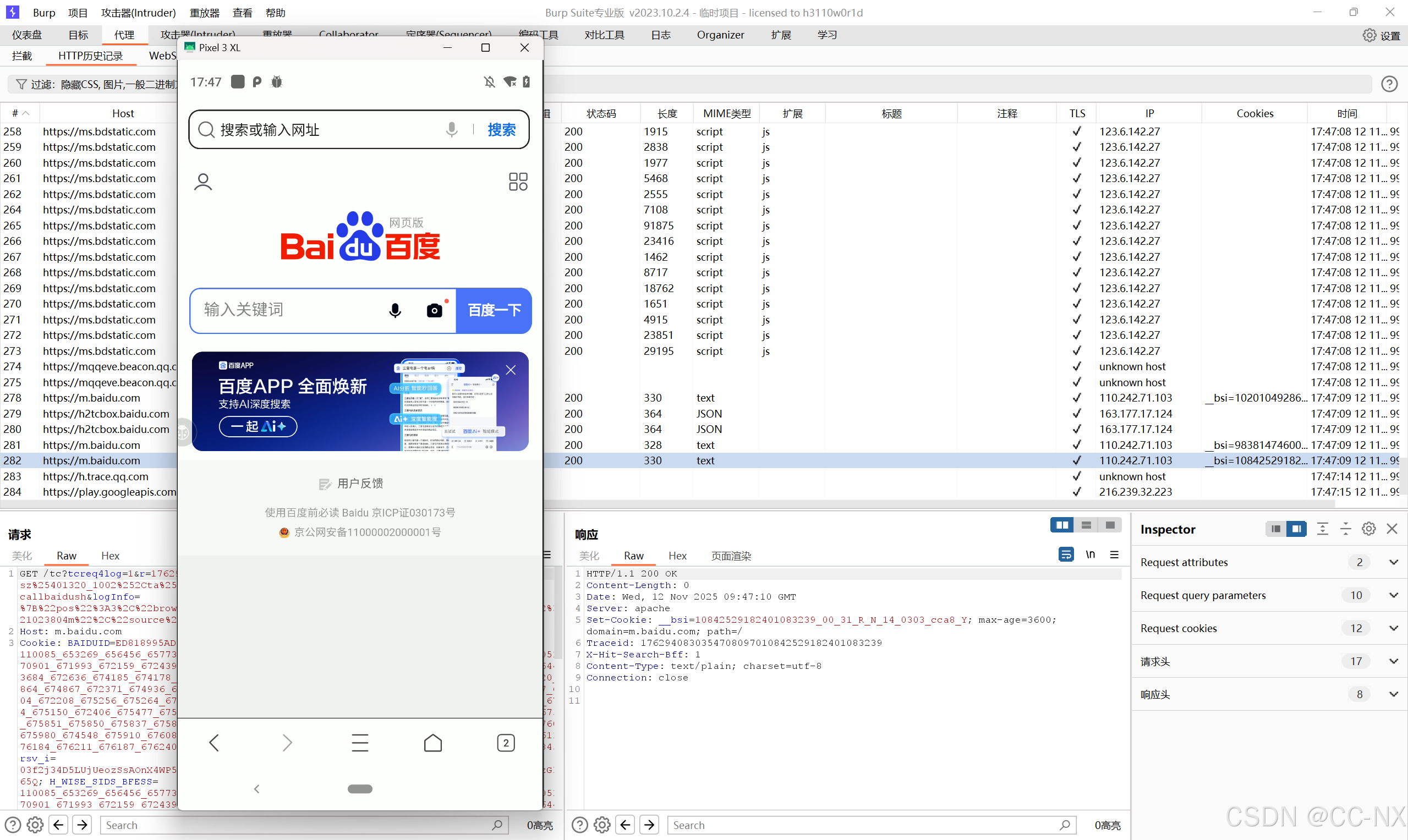Screen dimensions: 1408x840
Task: Click the 百度一下 search button
Action: point(494,310)
